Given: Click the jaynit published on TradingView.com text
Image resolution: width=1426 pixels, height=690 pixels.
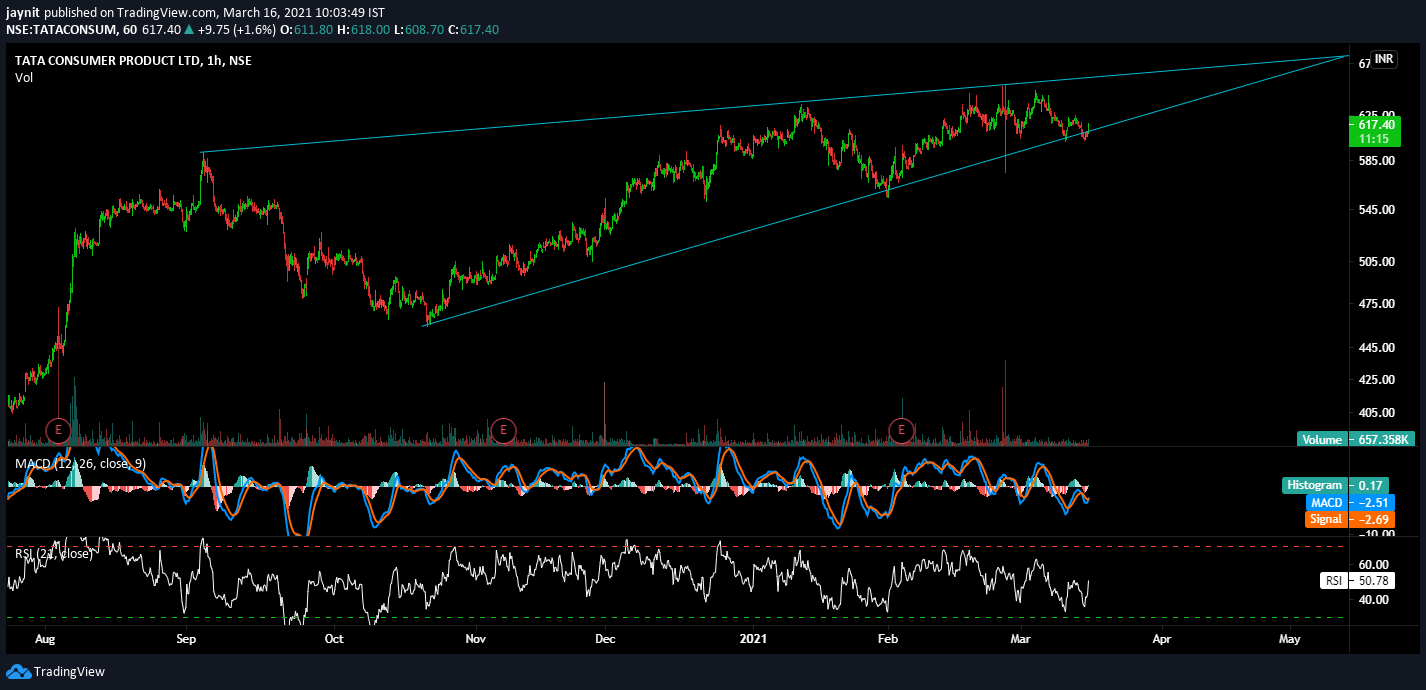Looking at the screenshot, I should pyautogui.click(x=111, y=12).
